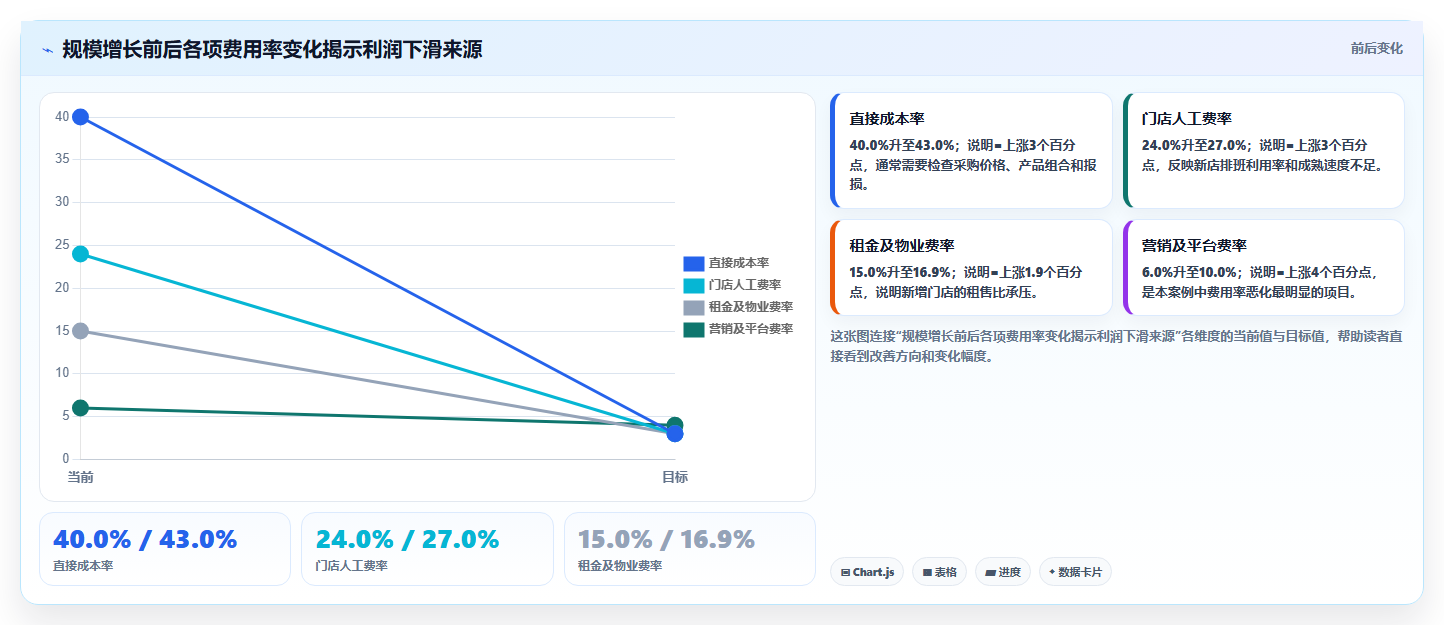
Task: Click the 目标 axis label
Action: (675, 477)
